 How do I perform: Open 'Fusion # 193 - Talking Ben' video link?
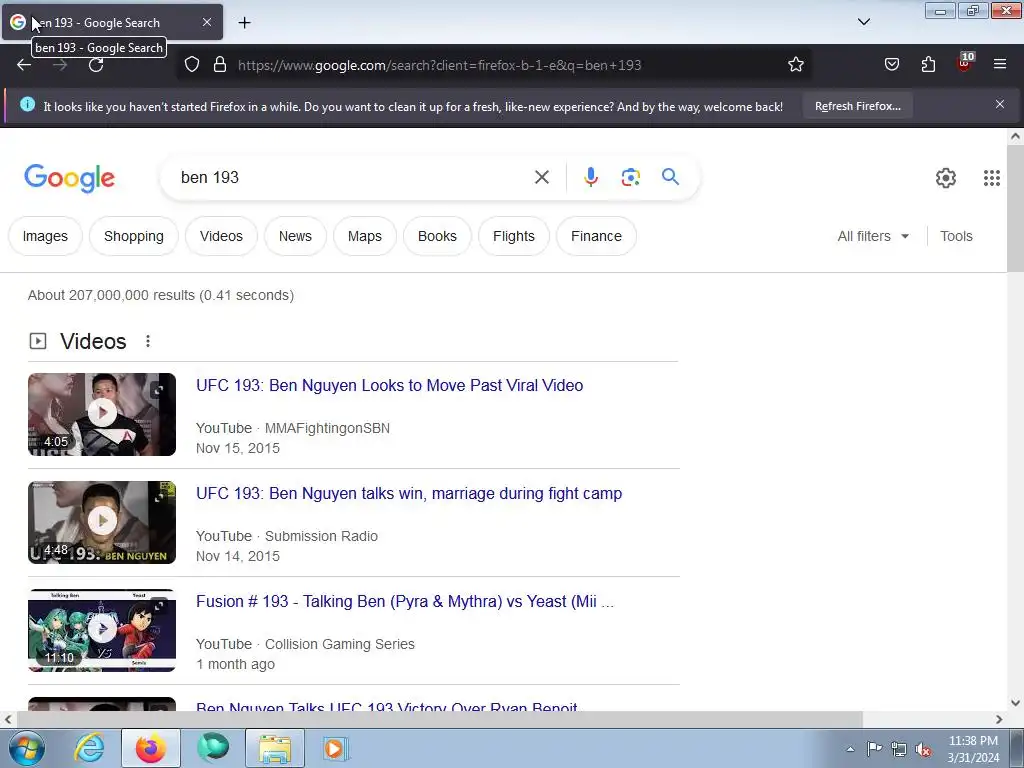coord(405,601)
